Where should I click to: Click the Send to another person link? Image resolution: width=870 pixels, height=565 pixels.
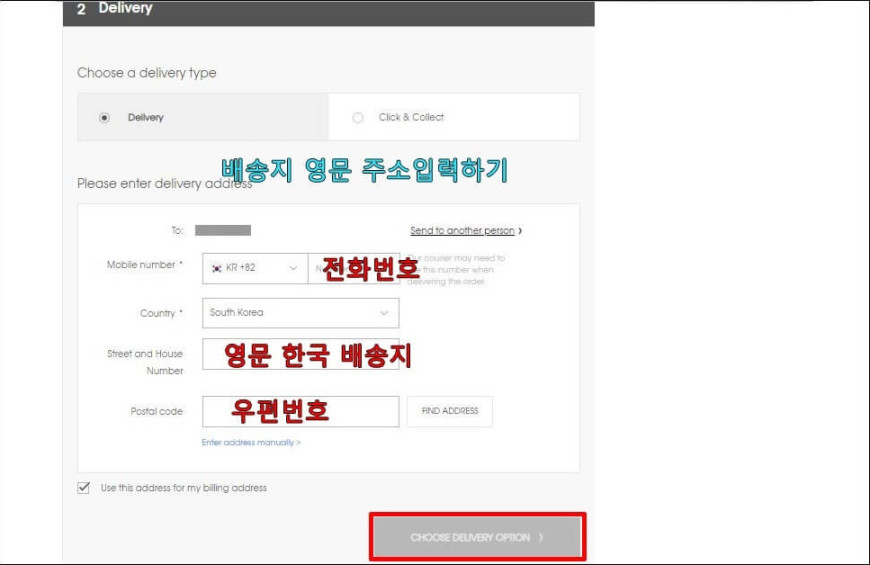(x=466, y=230)
